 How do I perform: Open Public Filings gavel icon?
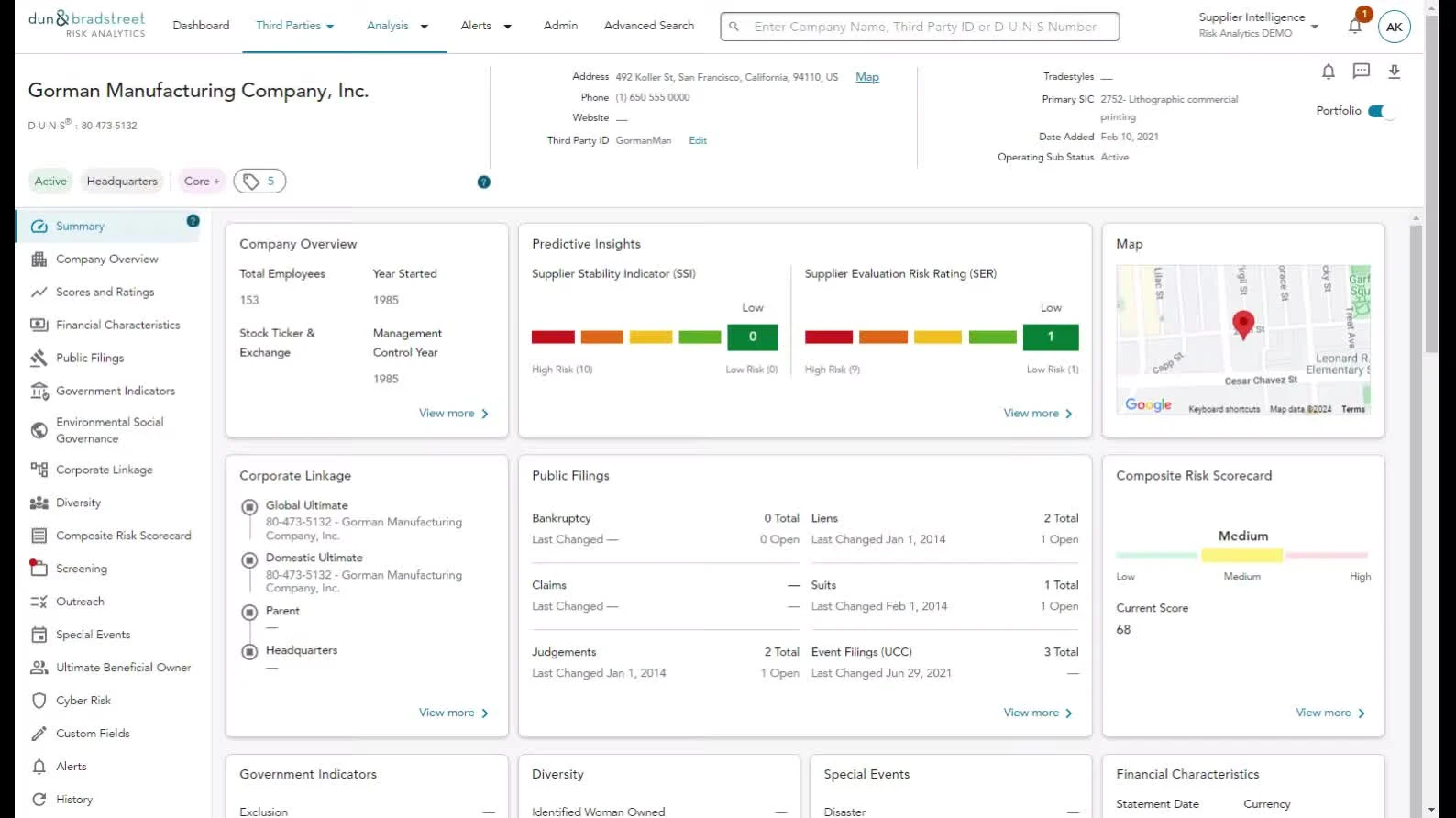39,359
